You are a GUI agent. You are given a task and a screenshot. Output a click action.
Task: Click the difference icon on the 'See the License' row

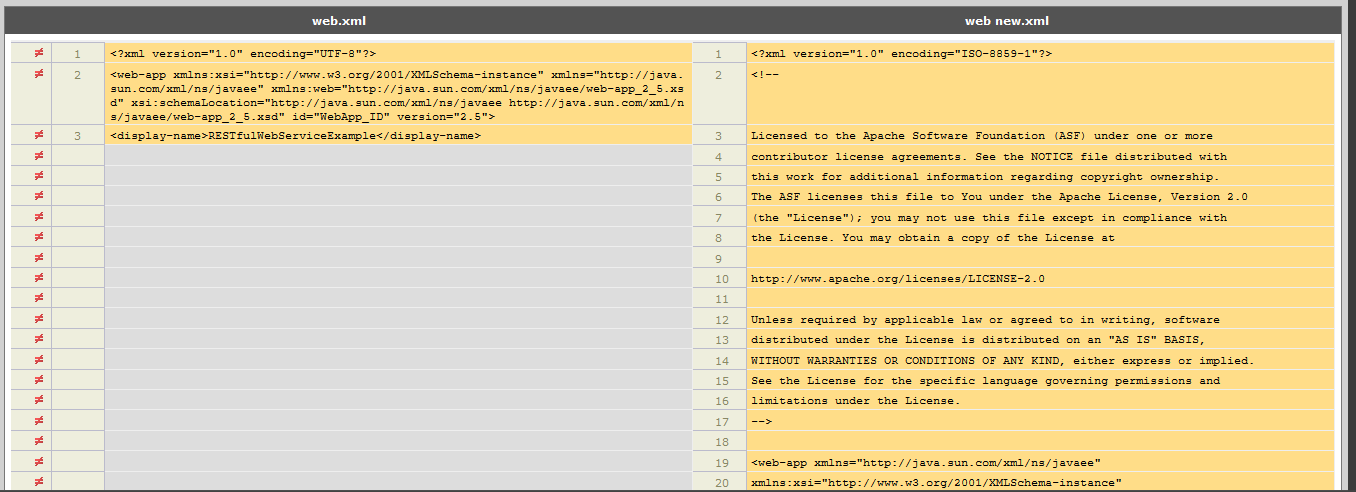click(x=39, y=380)
